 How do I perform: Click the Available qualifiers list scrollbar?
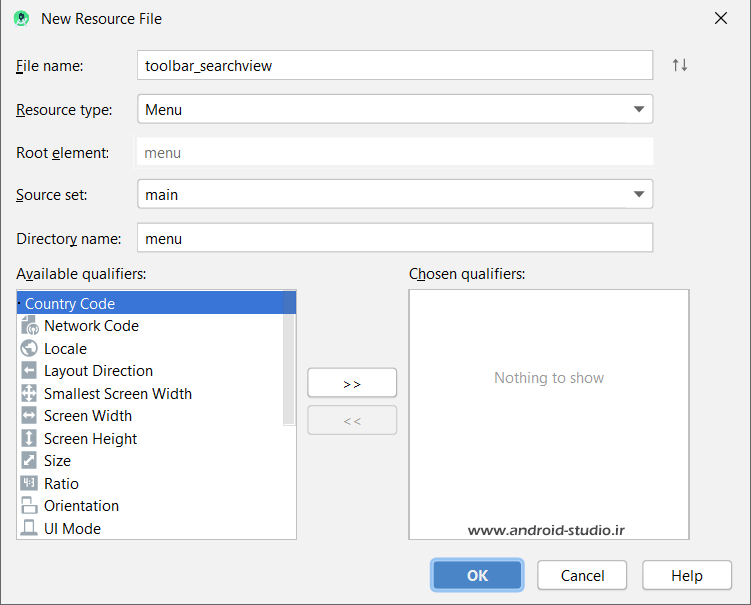[x=289, y=358]
